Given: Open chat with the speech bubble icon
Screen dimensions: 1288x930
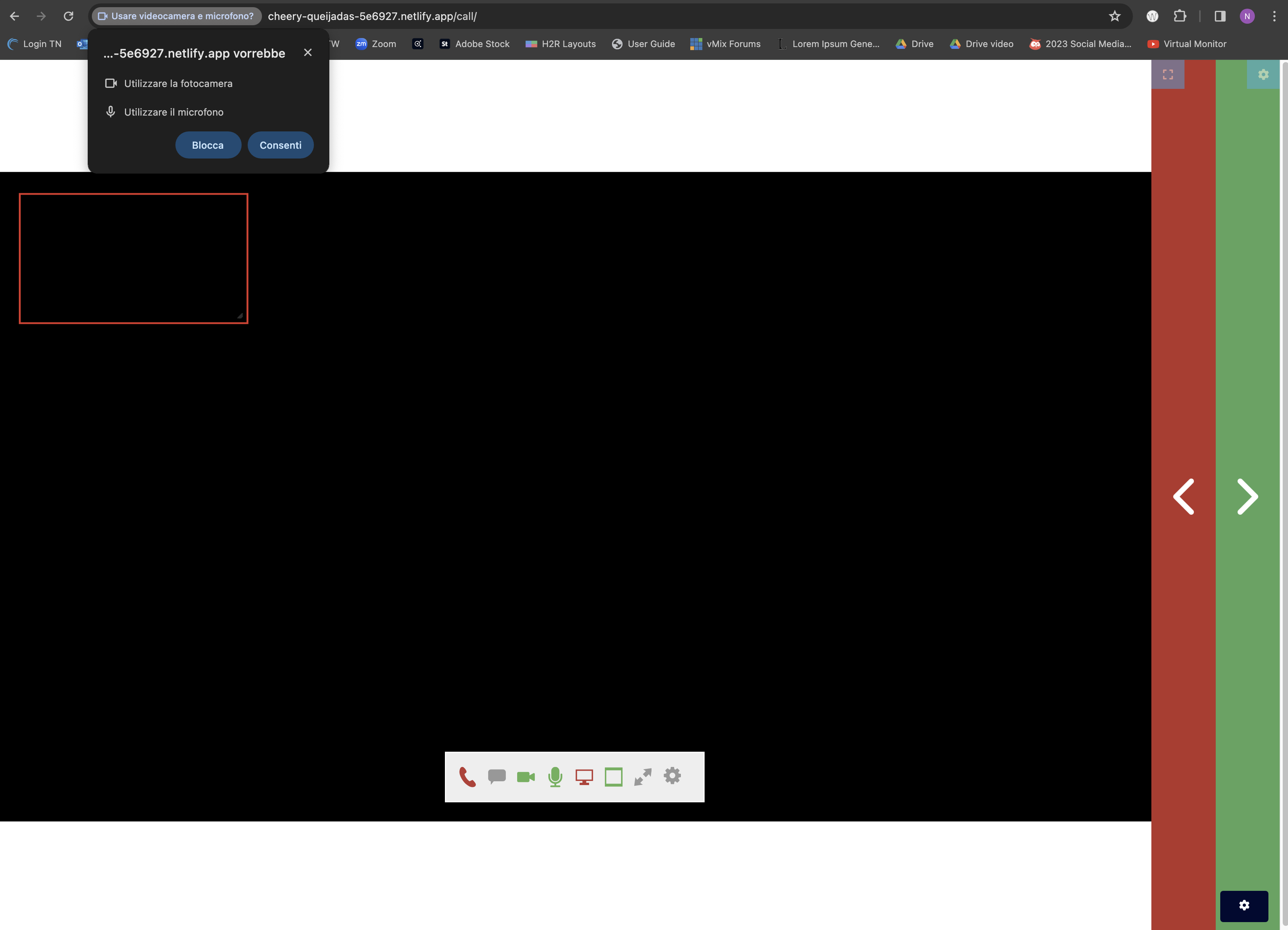Looking at the screenshot, I should tap(496, 776).
